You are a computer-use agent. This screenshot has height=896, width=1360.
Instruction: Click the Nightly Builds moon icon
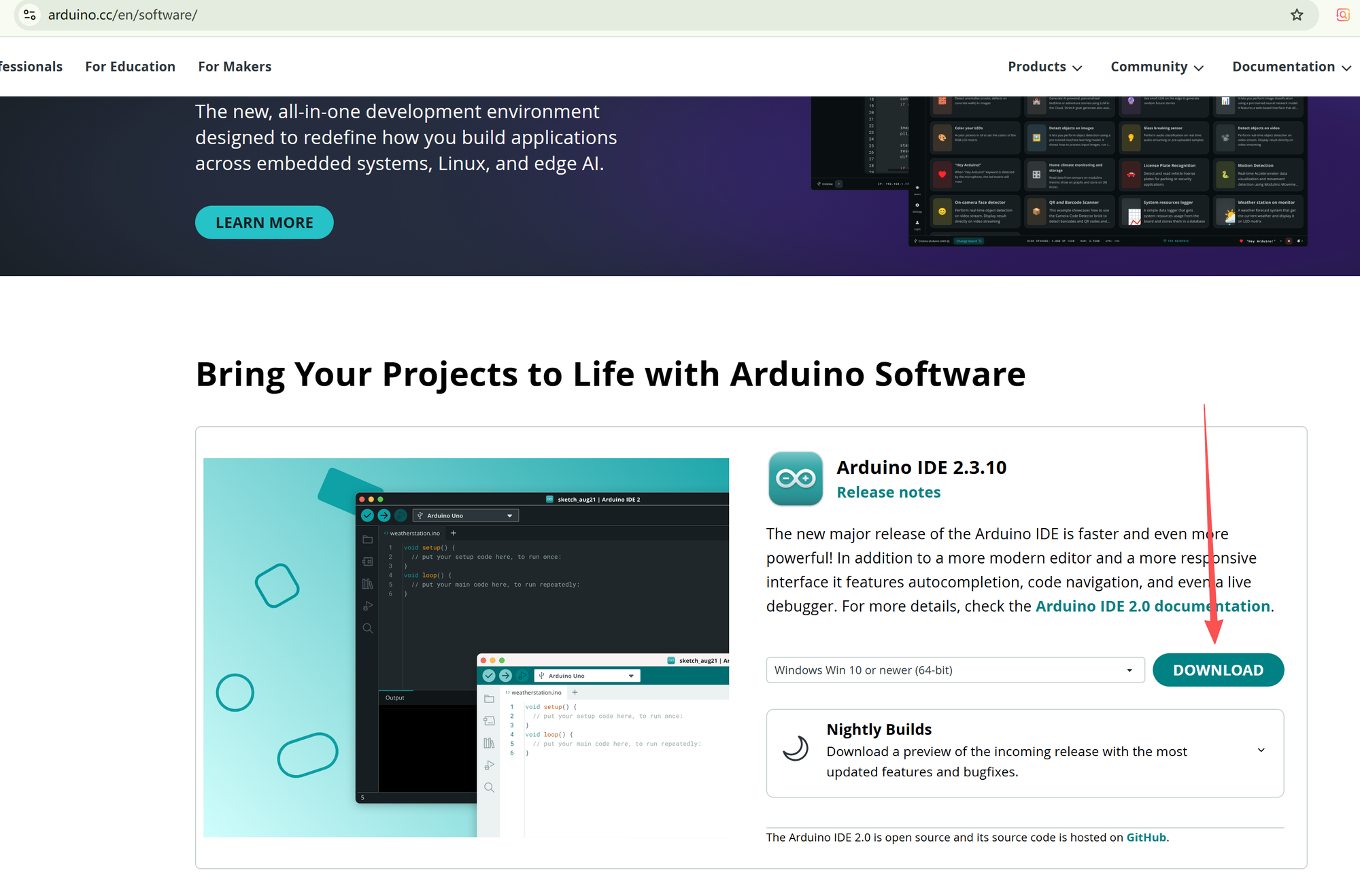(795, 748)
